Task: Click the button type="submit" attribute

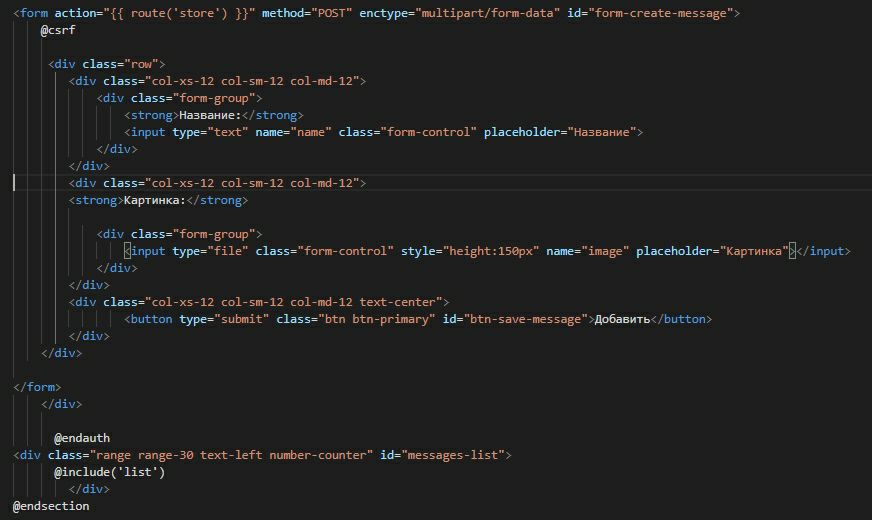Action: 224,319
